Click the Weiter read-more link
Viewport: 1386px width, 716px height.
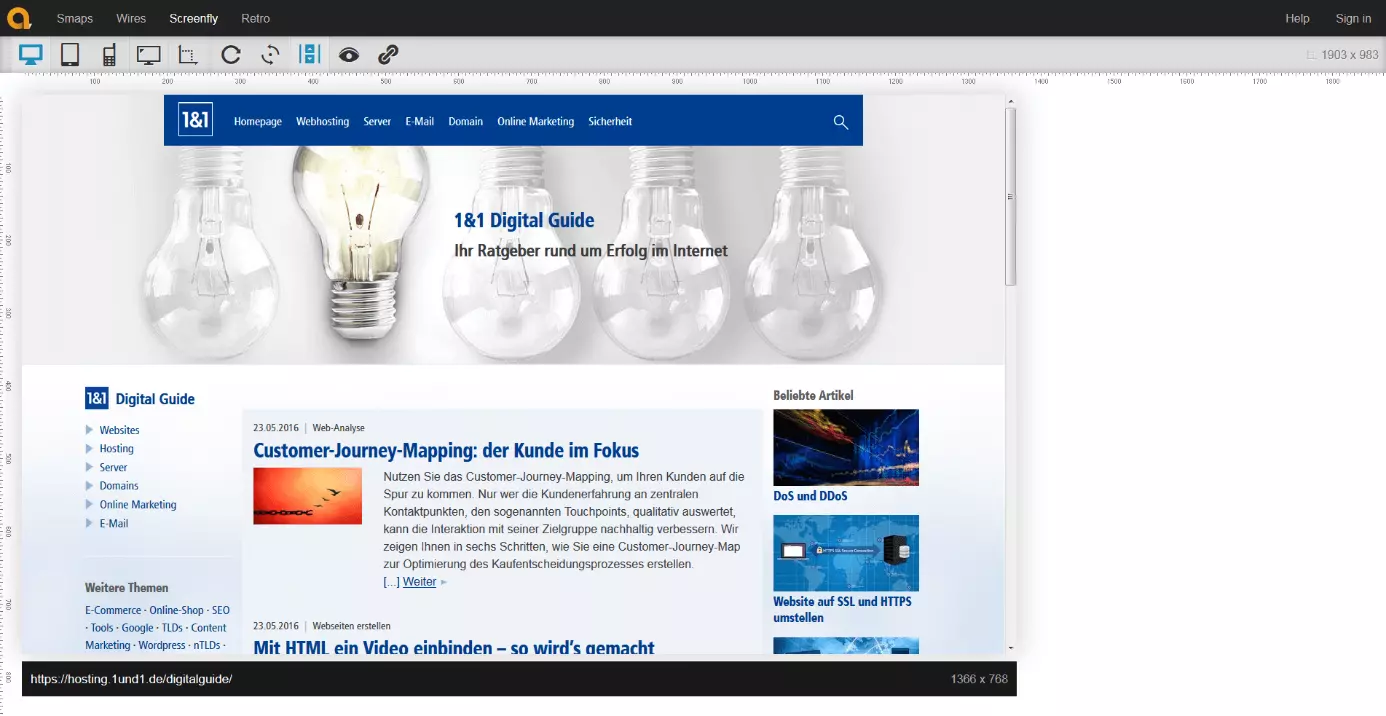420,582
